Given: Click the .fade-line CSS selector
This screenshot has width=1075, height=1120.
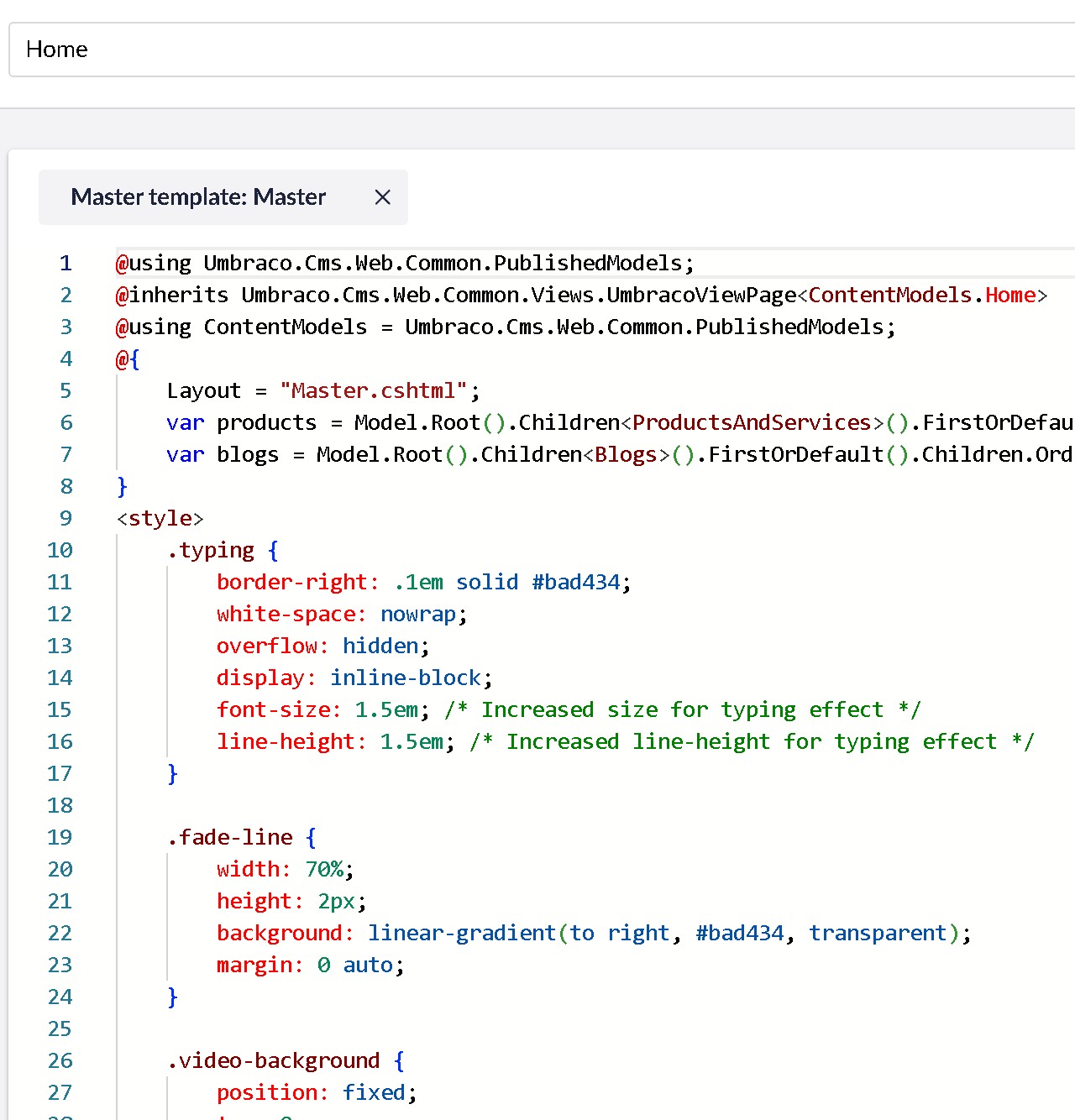Looking at the screenshot, I should [230, 838].
